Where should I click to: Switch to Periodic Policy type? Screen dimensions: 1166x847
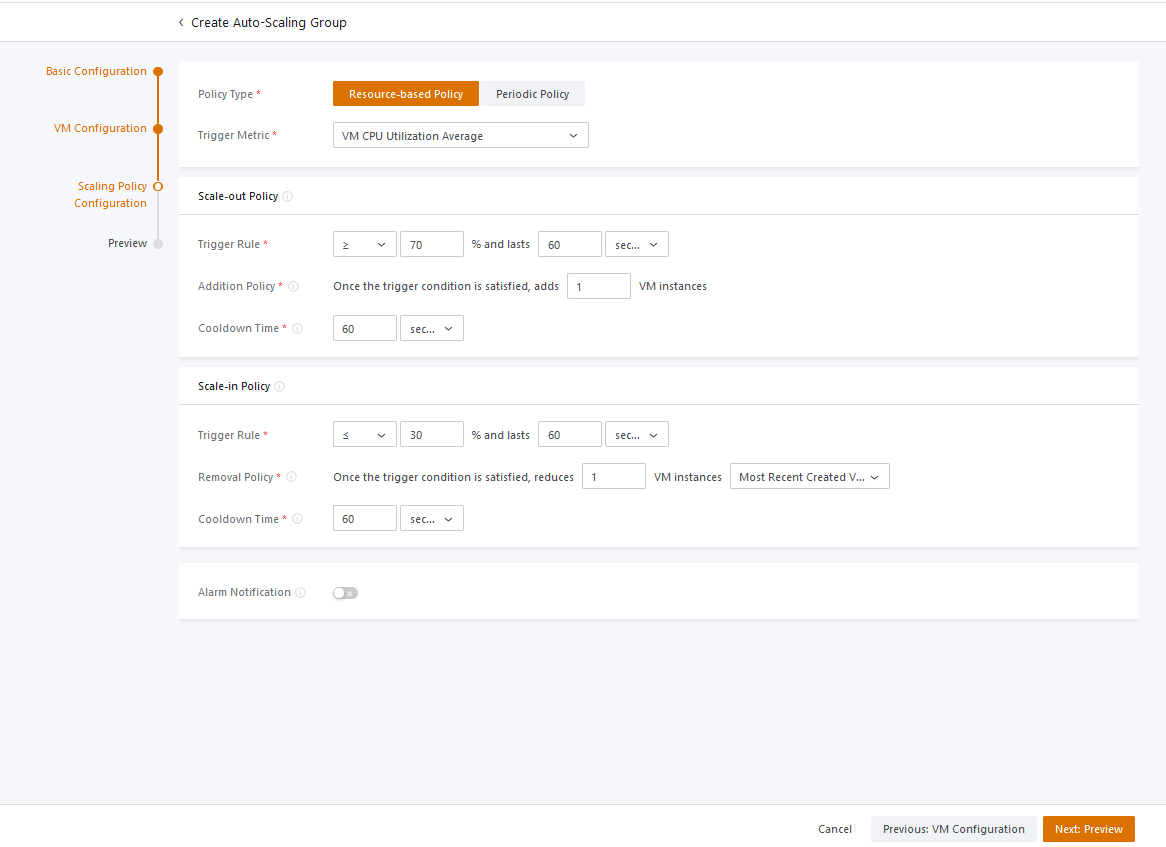coord(532,94)
